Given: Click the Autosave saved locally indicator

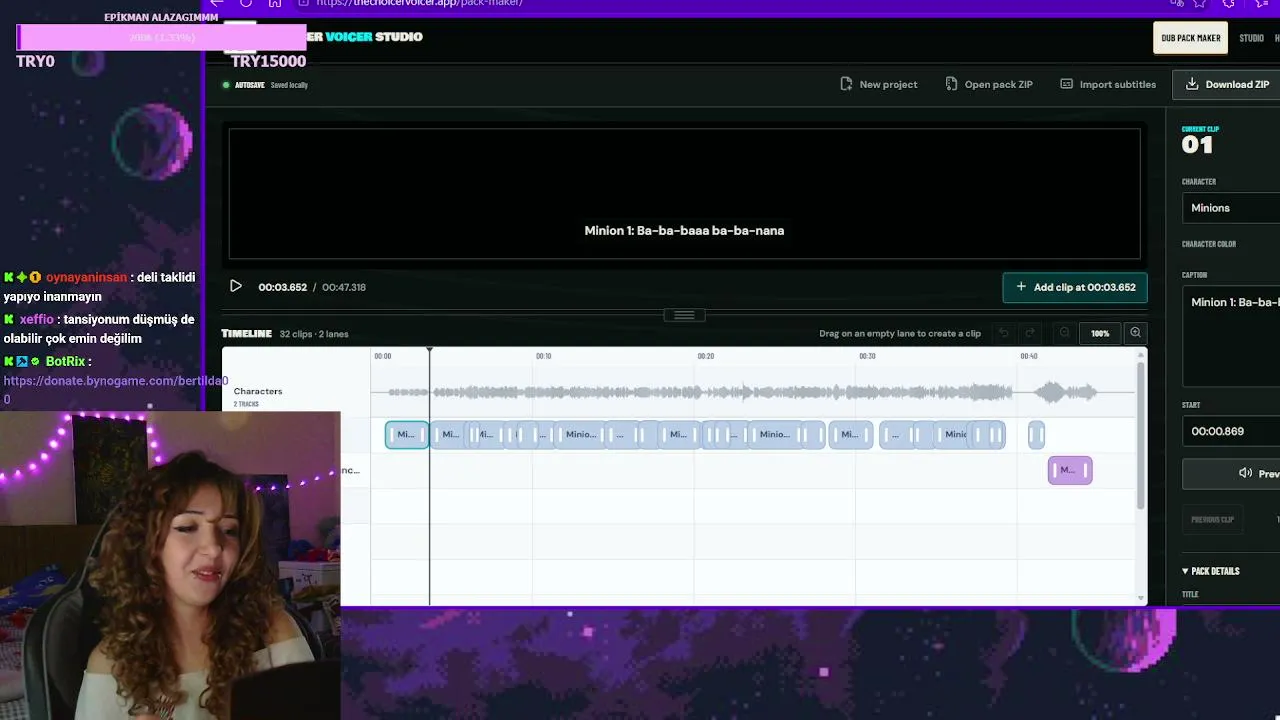Looking at the screenshot, I should 265,85.
